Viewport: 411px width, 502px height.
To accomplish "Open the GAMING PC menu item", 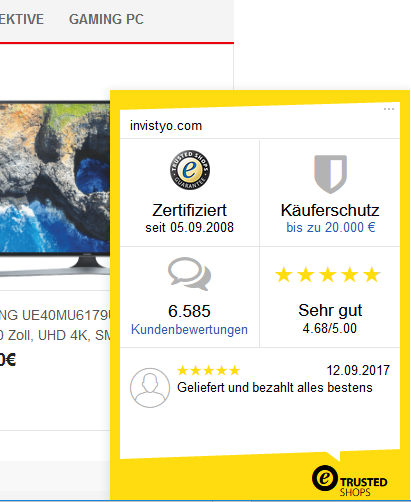I will tap(106, 19).
